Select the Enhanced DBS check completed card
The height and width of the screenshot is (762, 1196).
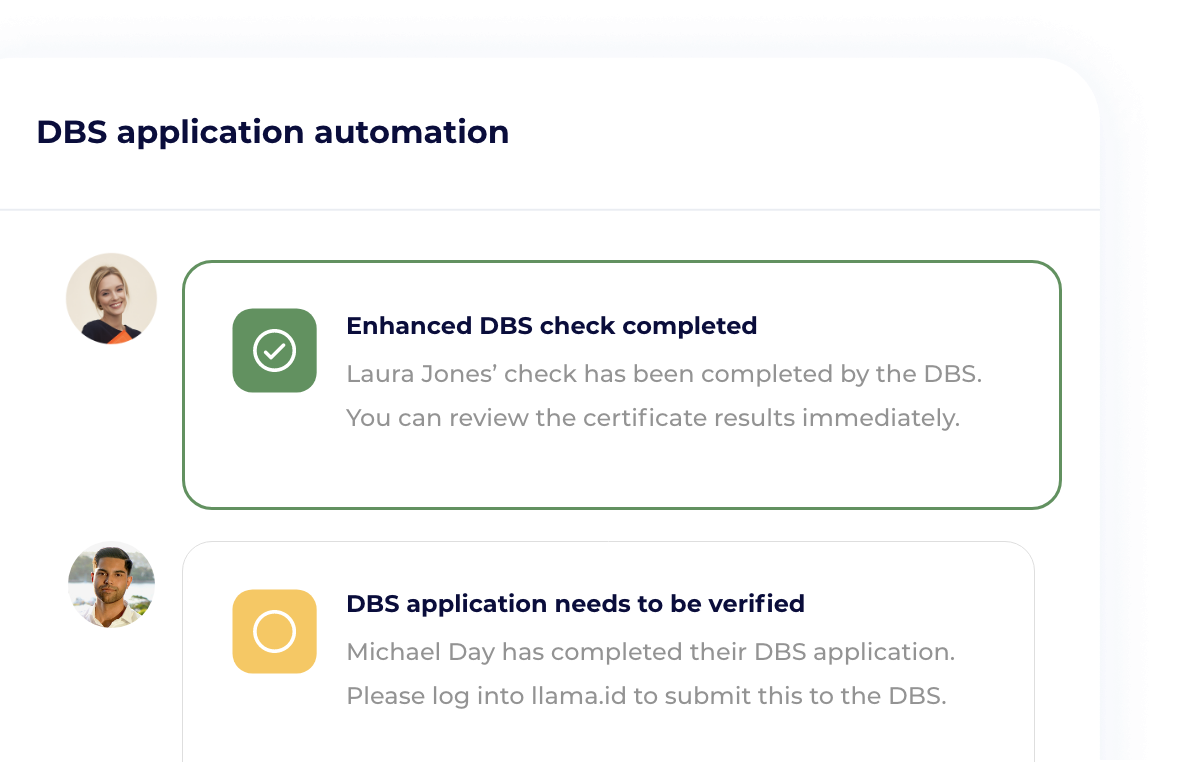click(622, 385)
